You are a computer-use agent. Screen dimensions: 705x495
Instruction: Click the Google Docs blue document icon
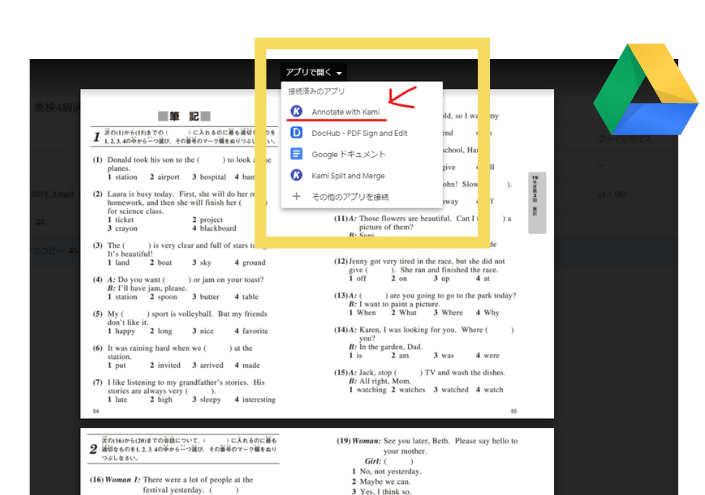(296, 154)
